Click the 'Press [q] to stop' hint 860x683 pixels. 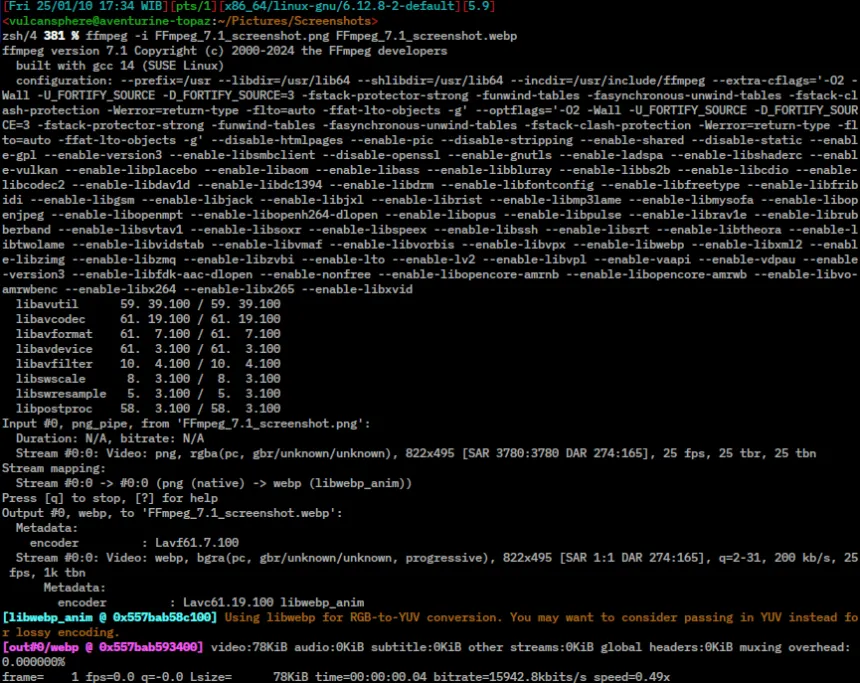[110, 497]
